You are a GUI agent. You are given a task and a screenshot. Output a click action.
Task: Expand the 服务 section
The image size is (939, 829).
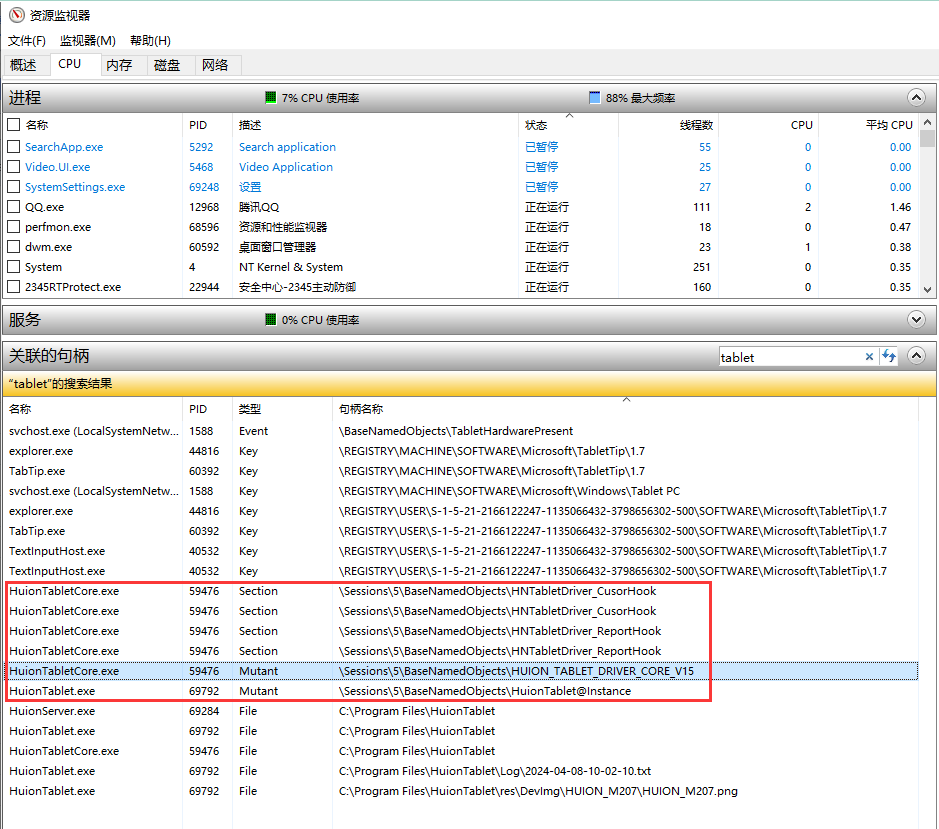coord(916,319)
